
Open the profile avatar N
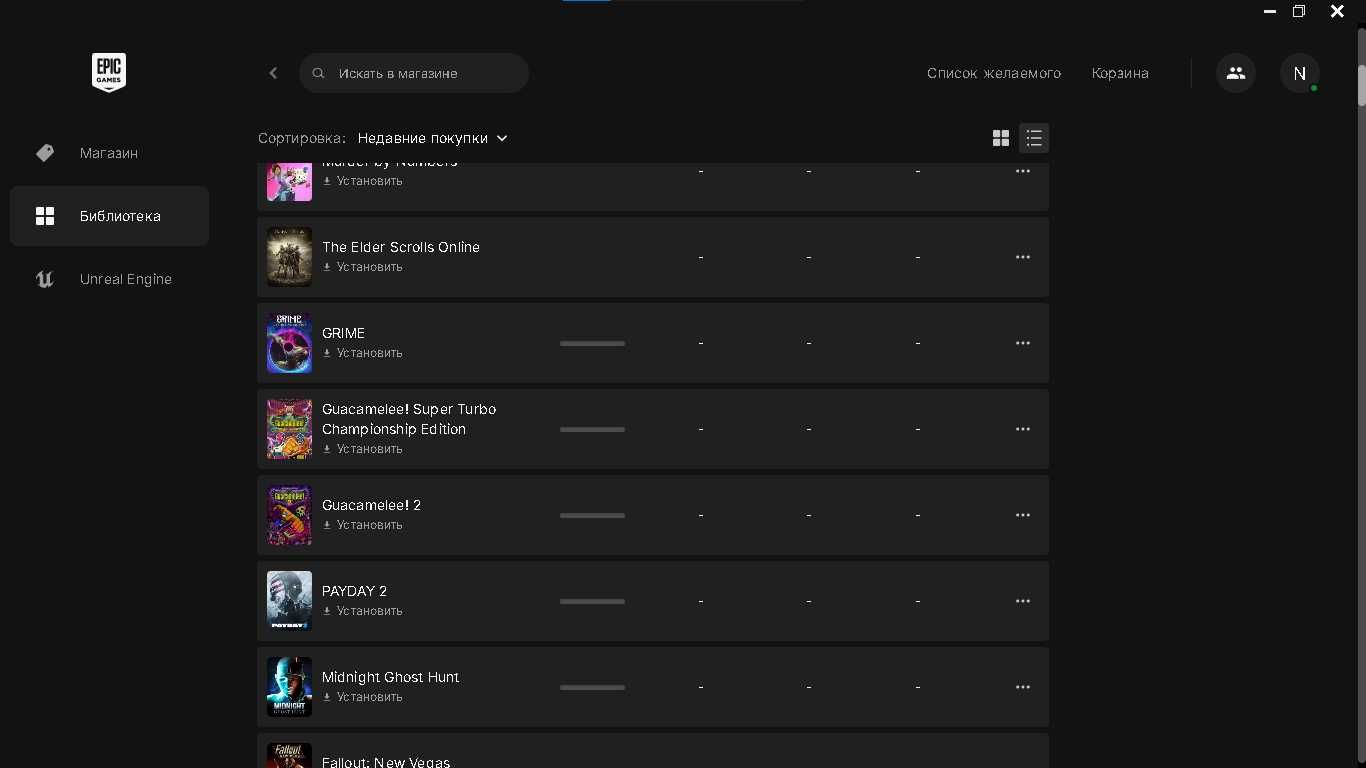(1300, 73)
